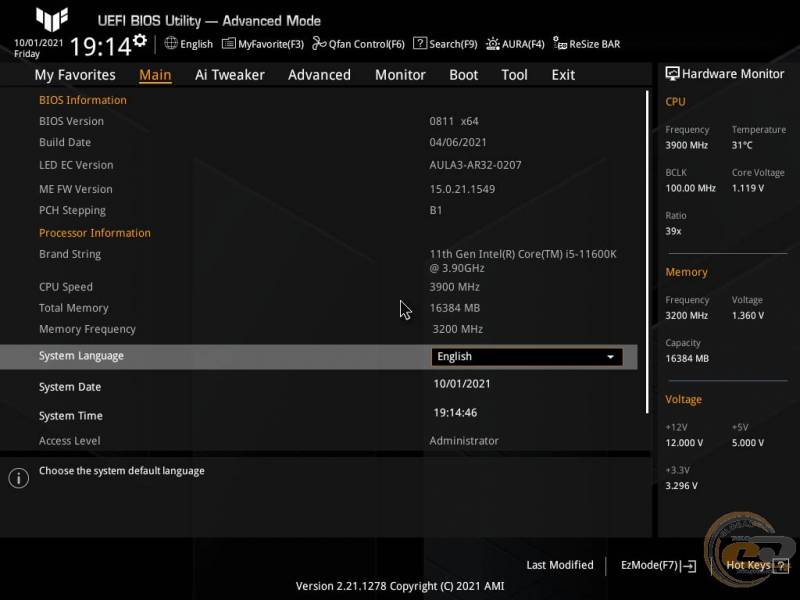Image resolution: width=800 pixels, height=600 pixels.
Task: Click the Core Voltage reading 1.119 V
Action: pyautogui.click(x=748, y=188)
